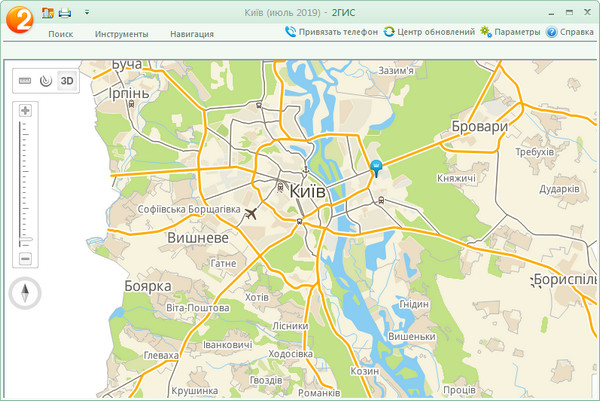Image resolution: width=600 pixels, height=401 pixels.
Task: Open Параметры settings
Action: 510,32
